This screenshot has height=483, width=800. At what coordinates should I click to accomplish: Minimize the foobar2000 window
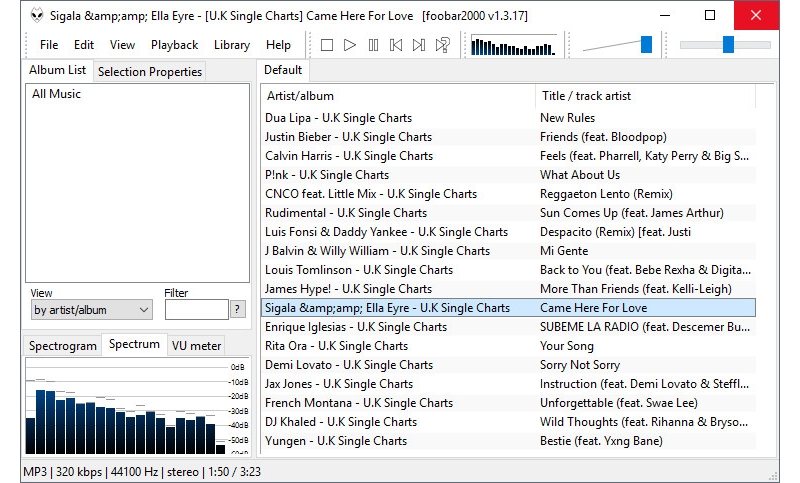click(665, 15)
